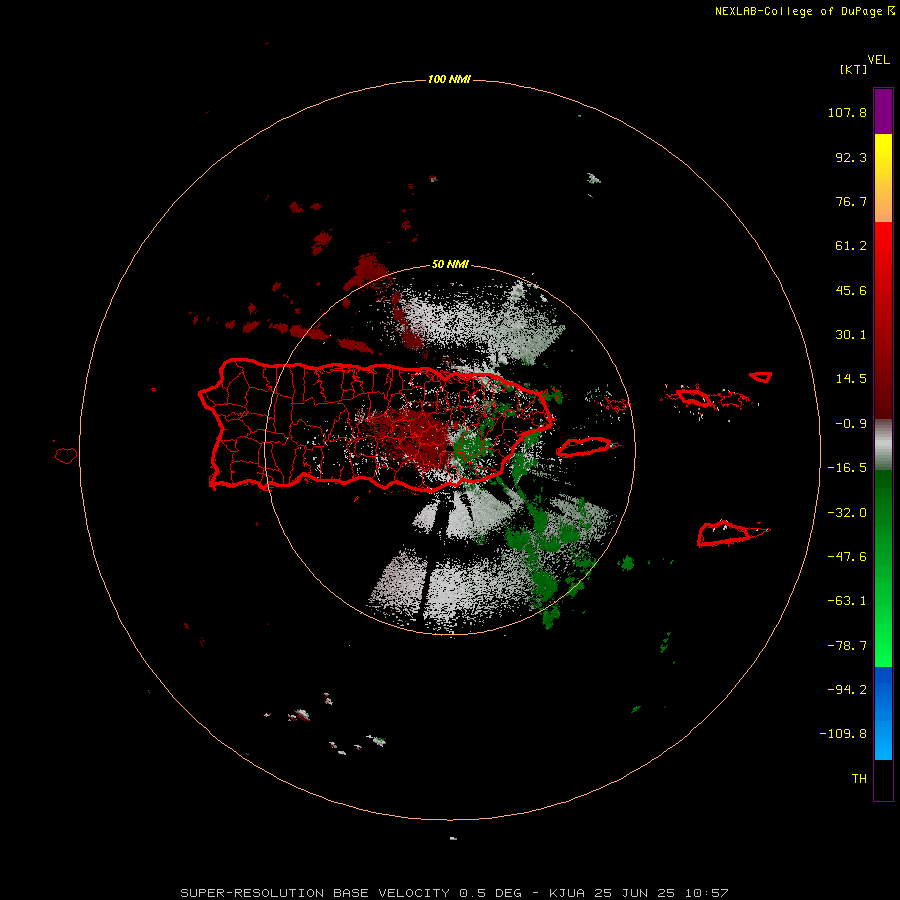Click the -78.7 velocity scale value
Image resolution: width=900 pixels, height=900 pixels.
click(x=847, y=646)
